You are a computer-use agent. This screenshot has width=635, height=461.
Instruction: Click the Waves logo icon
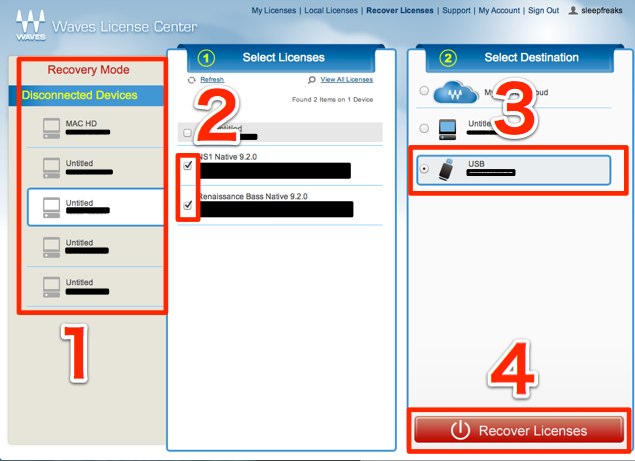30,25
